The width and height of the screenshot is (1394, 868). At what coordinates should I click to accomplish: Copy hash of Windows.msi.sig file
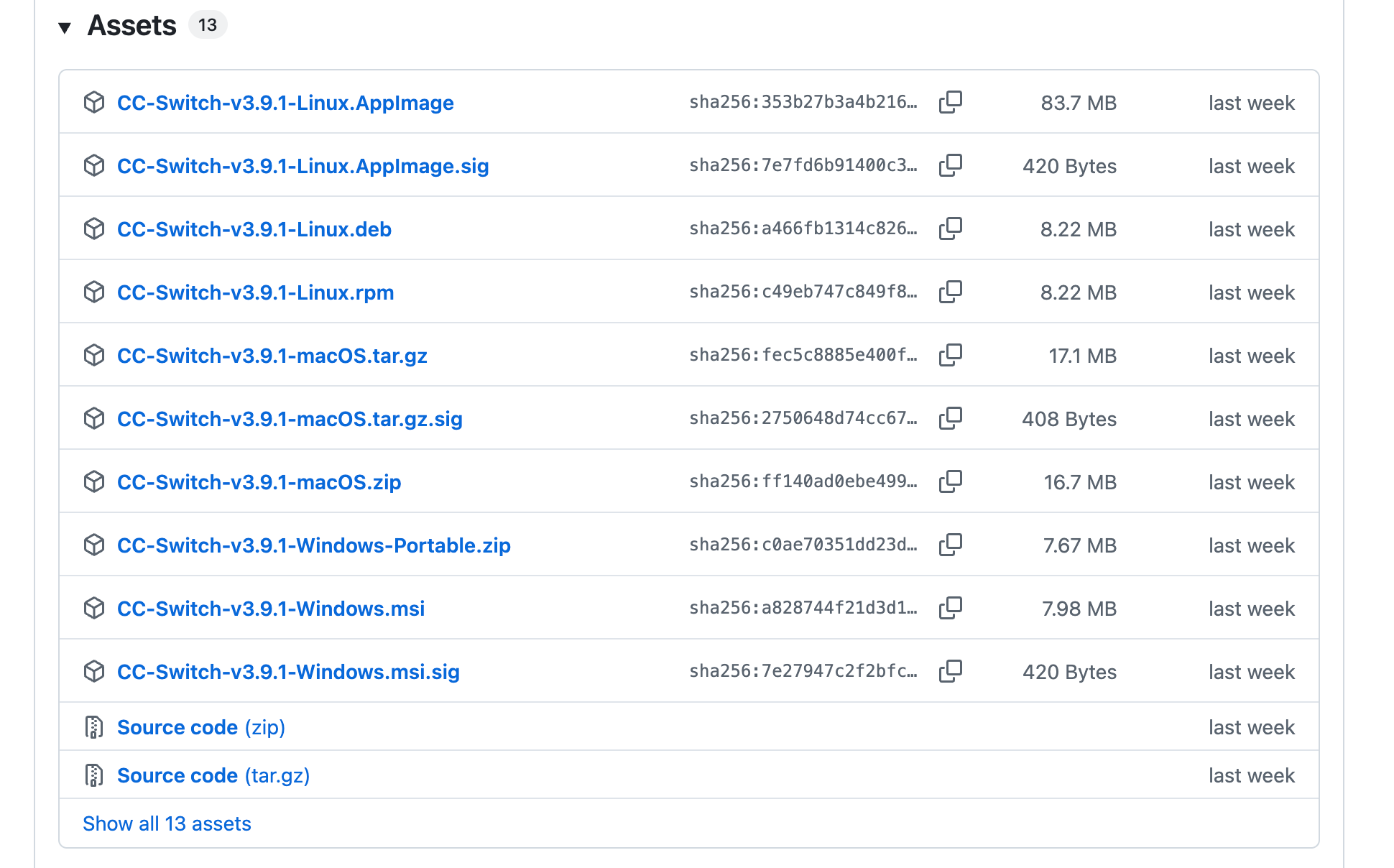950,671
